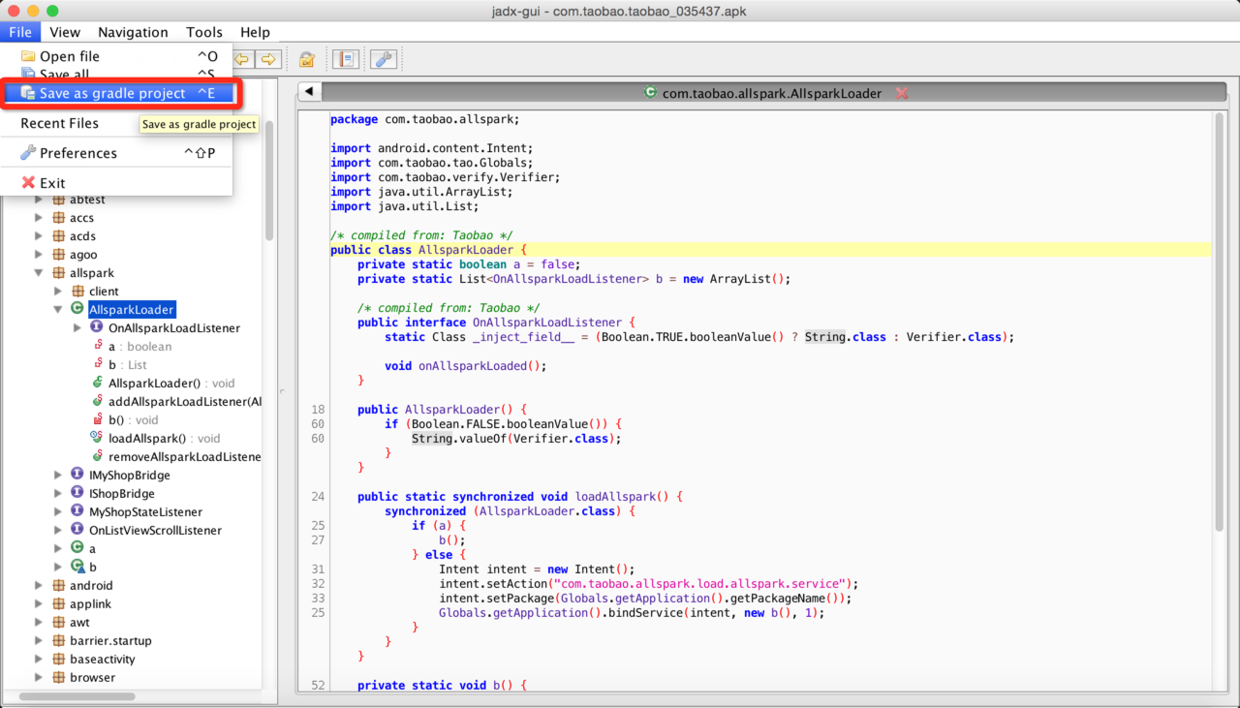Click the forward navigation arrow in toolbar

(268, 60)
